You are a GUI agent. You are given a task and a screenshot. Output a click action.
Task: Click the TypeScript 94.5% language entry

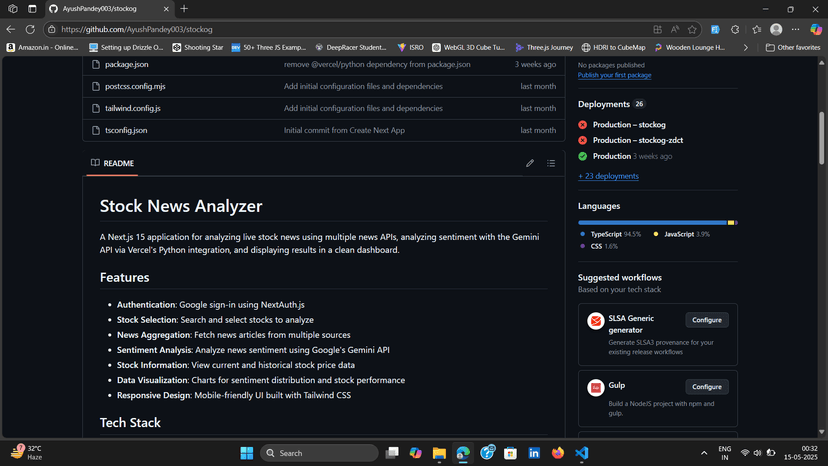pos(610,234)
